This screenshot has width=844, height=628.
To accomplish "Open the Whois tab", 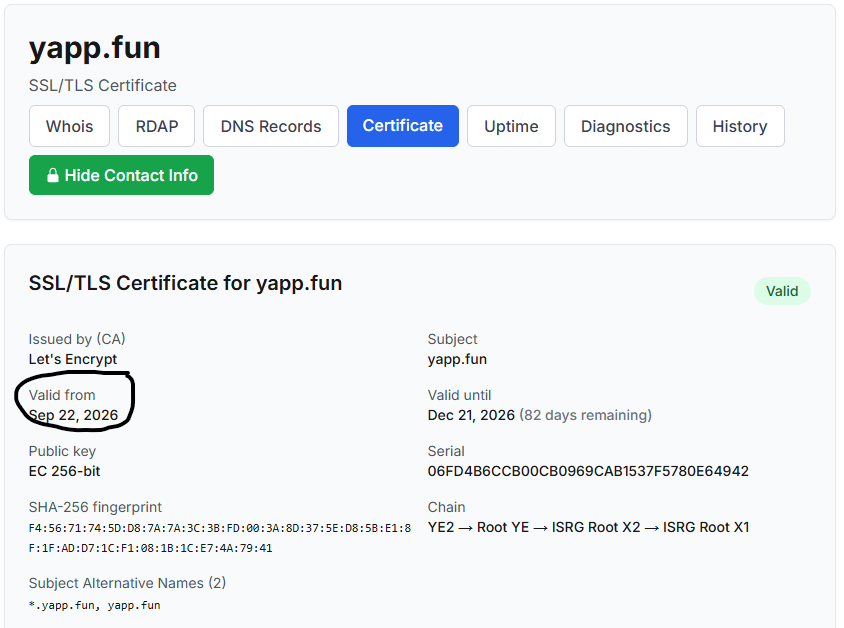I will point(69,126).
